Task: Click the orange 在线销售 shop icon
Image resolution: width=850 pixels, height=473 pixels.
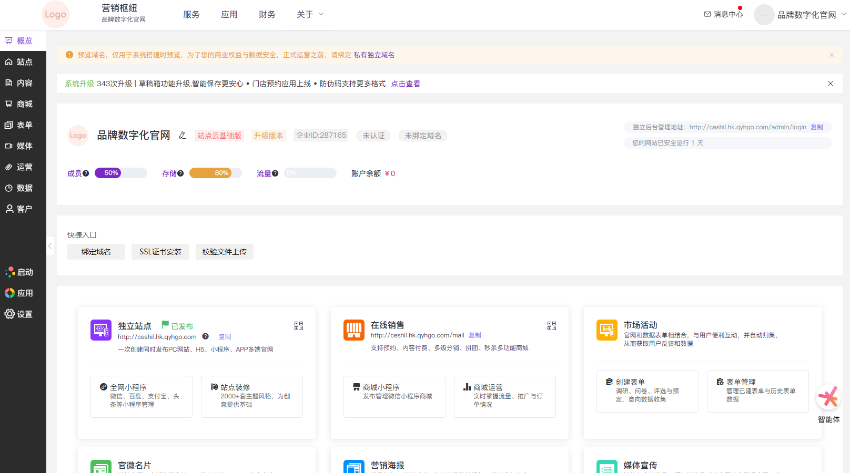Action: (x=353, y=329)
